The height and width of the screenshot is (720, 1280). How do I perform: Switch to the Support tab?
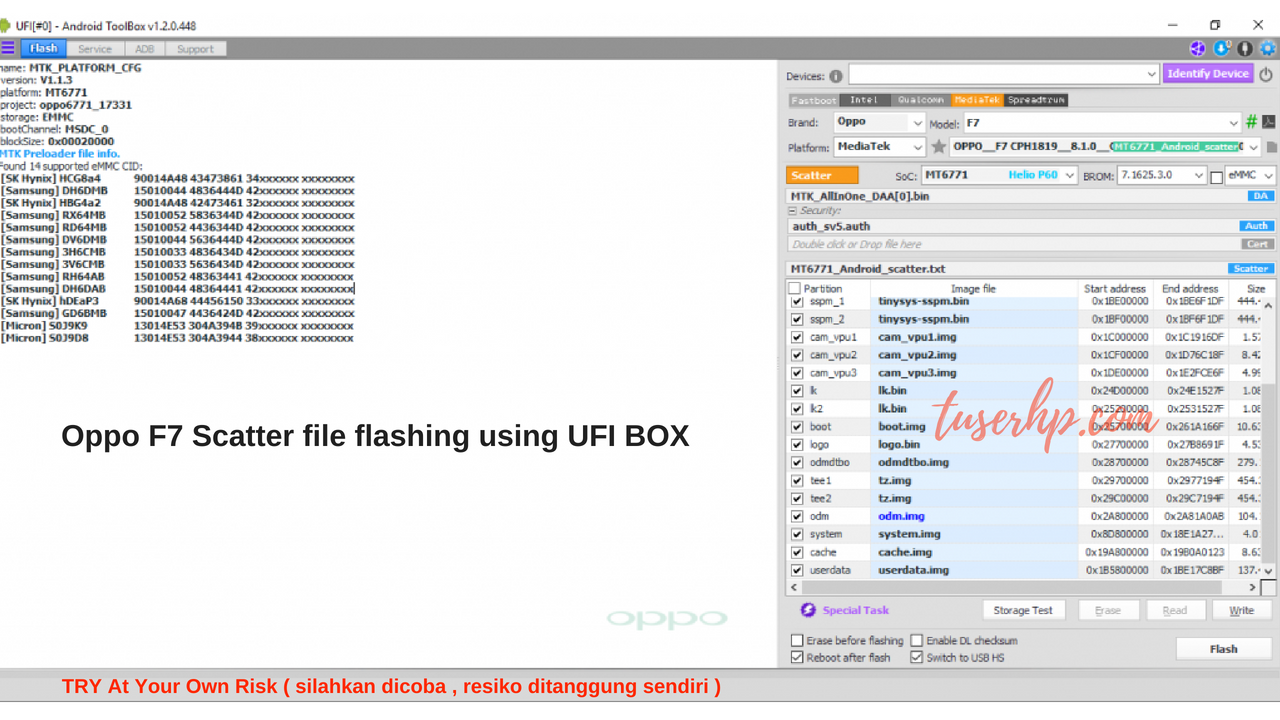point(196,48)
